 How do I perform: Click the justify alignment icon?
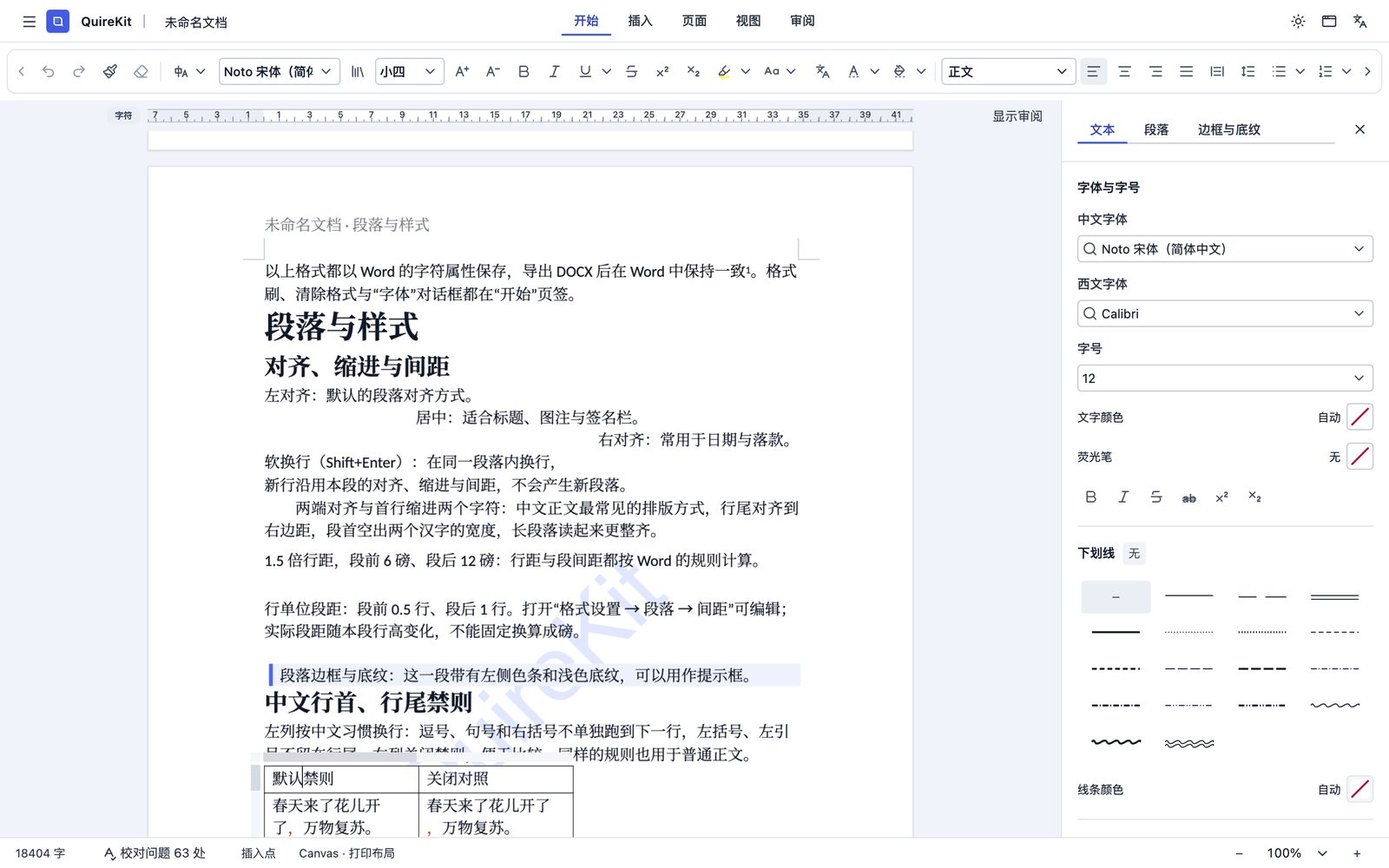[x=1186, y=71]
